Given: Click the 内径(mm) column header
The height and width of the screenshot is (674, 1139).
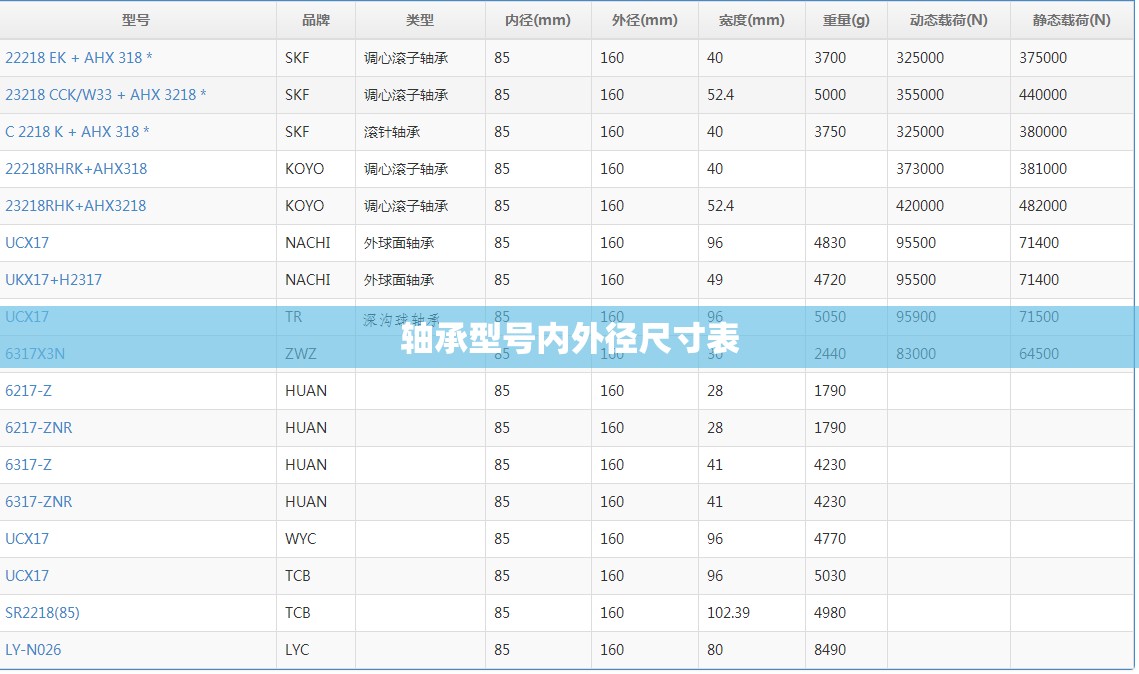Looking at the screenshot, I should tap(538, 20).
